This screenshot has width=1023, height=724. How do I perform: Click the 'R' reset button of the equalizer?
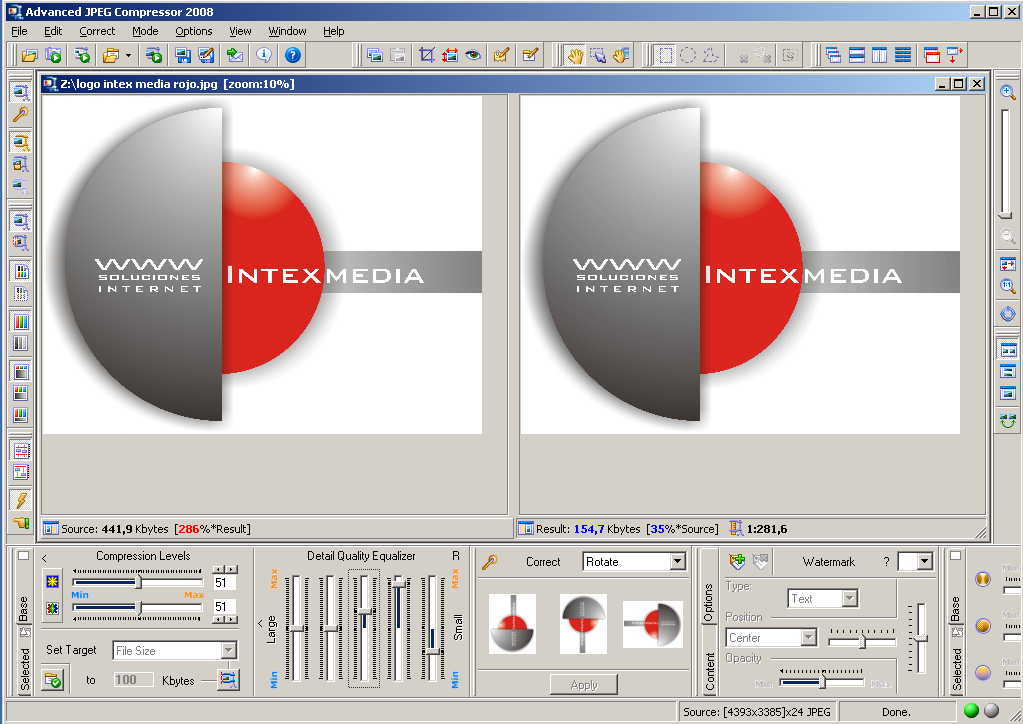click(456, 556)
